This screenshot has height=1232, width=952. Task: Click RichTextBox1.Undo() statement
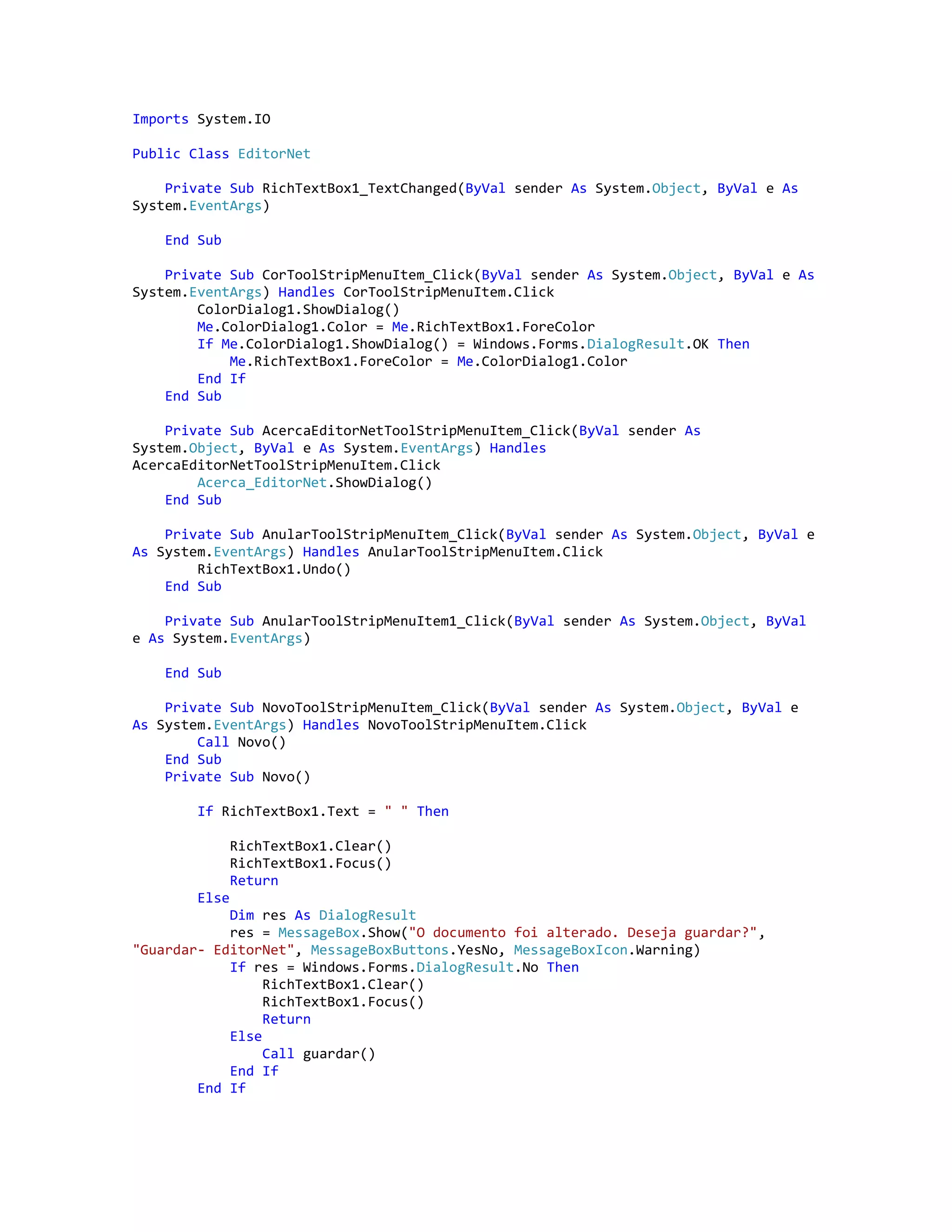click(273, 569)
